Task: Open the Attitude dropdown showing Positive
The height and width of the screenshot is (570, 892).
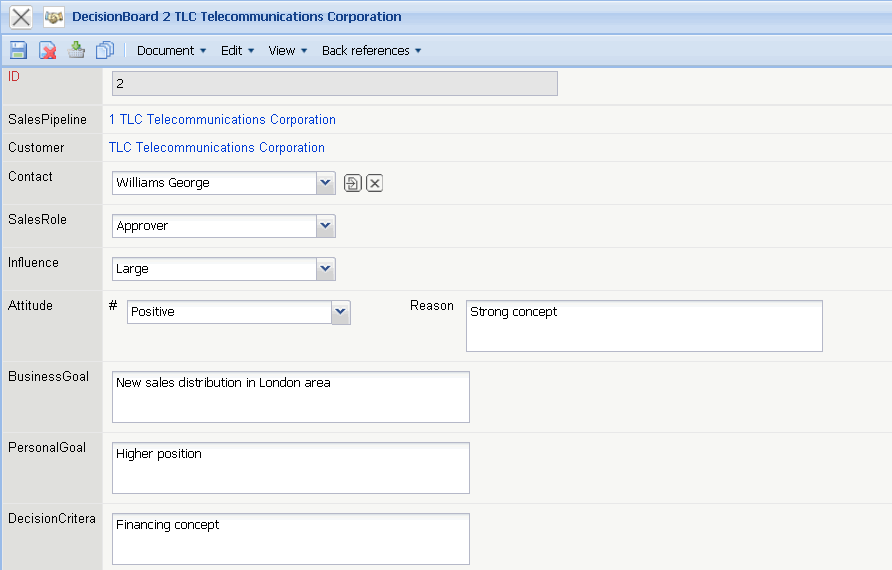Action: [341, 312]
